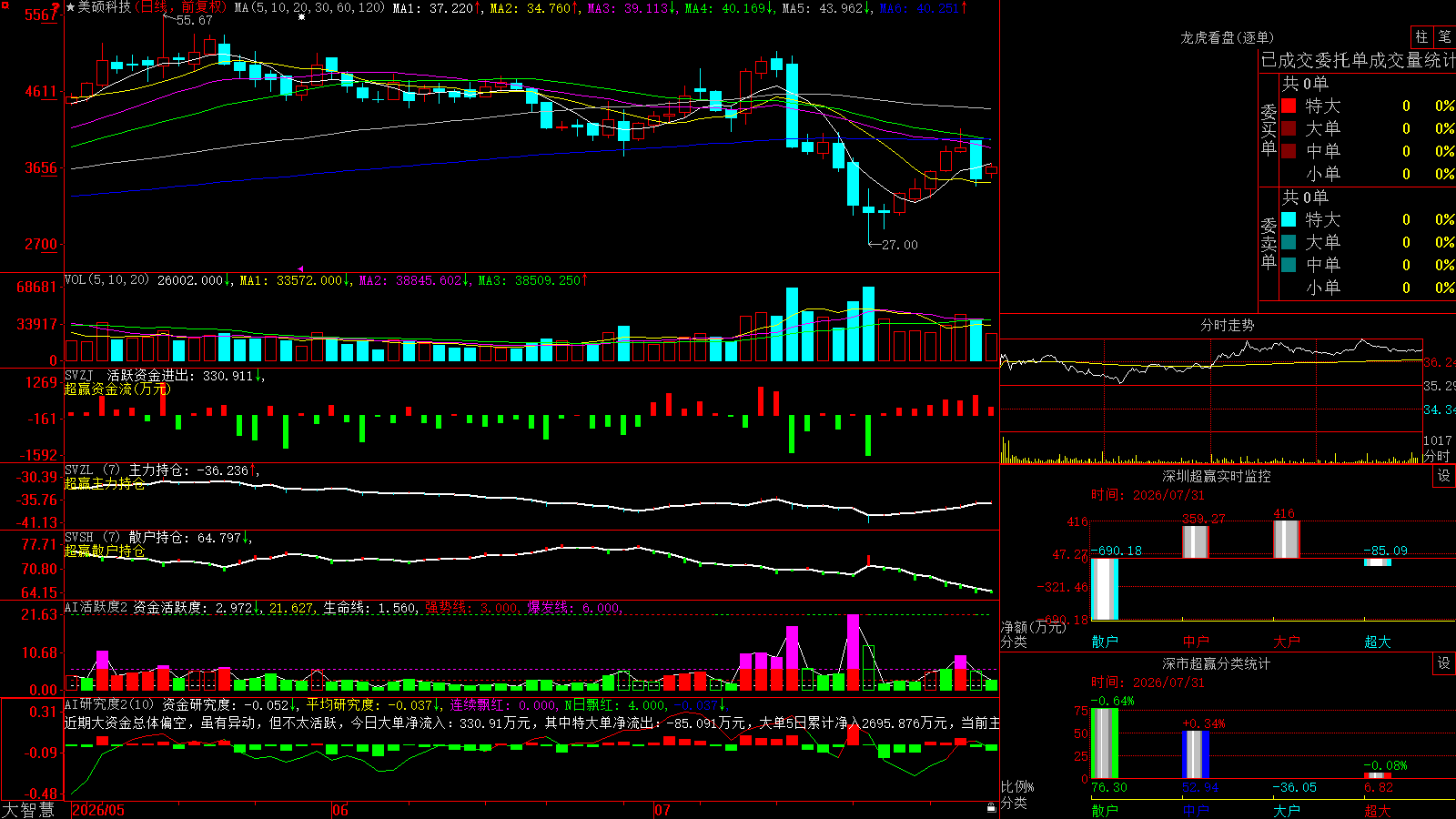Screen dimensions: 1456x819
Task: Click the 超赢主力持仓 label
Action: point(105,483)
